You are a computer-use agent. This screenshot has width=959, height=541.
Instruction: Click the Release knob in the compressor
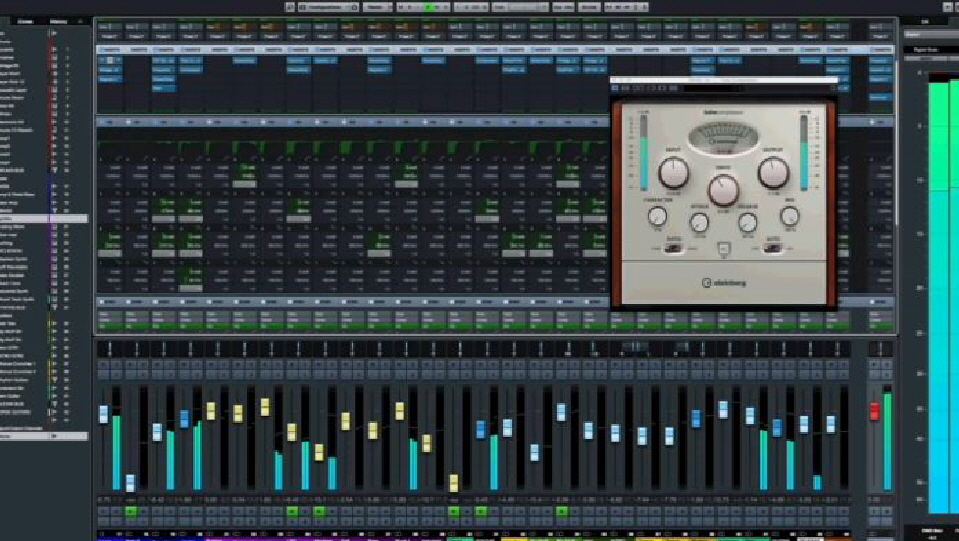pyautogui.click(x=747, y=222)
